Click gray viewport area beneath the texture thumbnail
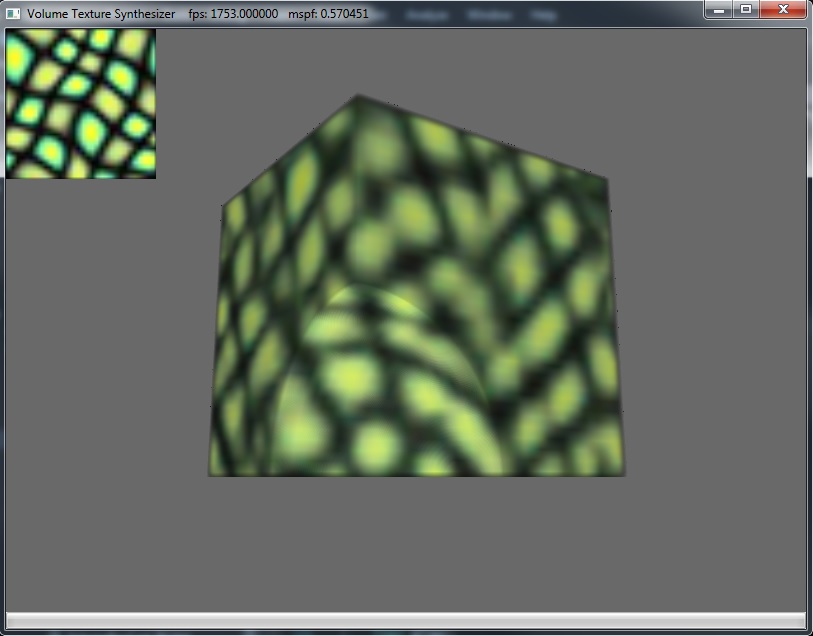This screenshot has height=636, width=813. [81, 300]
